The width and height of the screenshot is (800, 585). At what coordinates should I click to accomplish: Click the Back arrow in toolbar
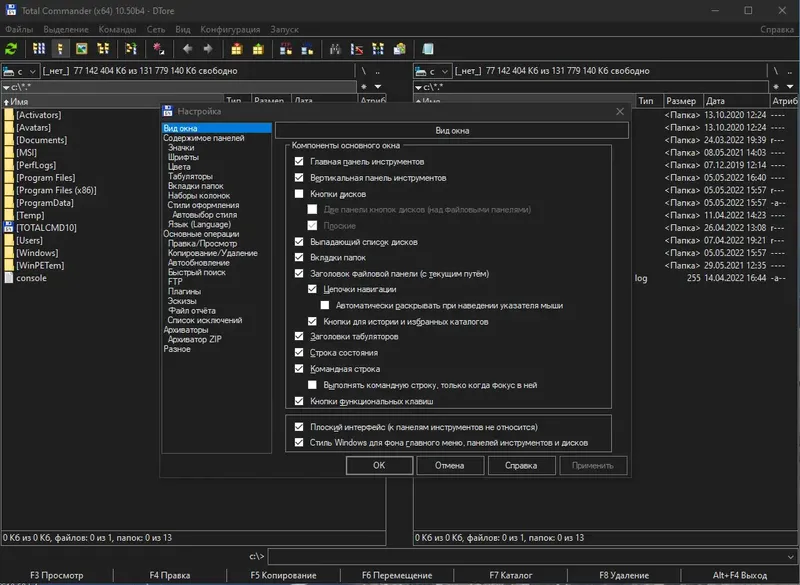point(185,48)
